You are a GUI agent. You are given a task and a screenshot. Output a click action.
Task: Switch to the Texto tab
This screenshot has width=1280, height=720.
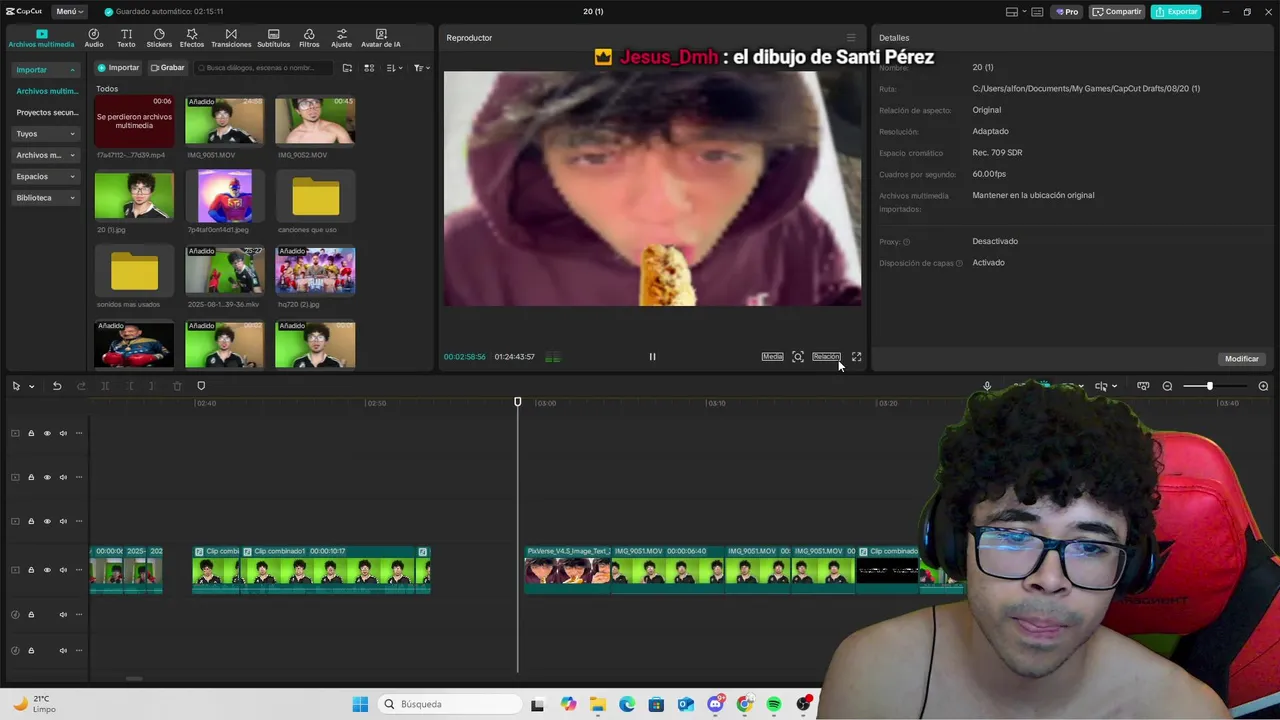pyautogui.click(x=126, y=39)
